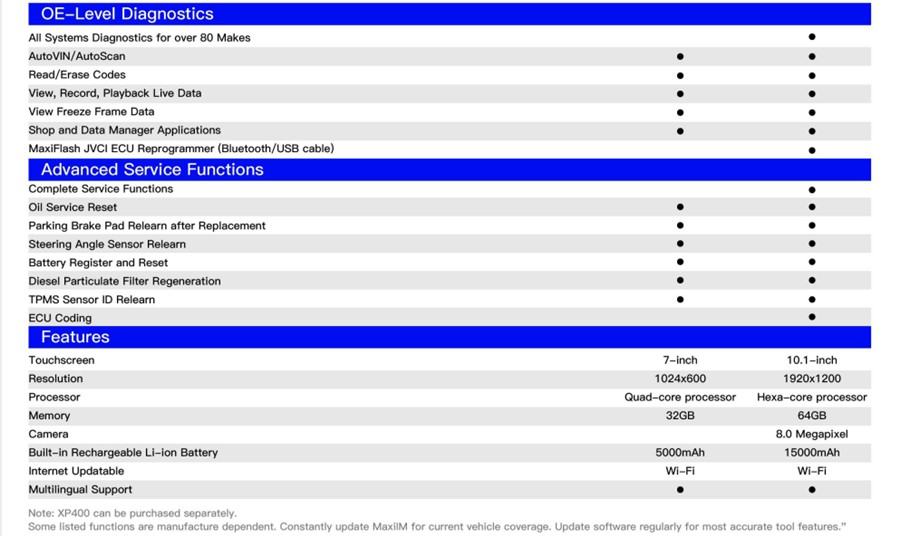Select the Advanced Service Functions header
The image size is (900, 536).
pos(449,170)
